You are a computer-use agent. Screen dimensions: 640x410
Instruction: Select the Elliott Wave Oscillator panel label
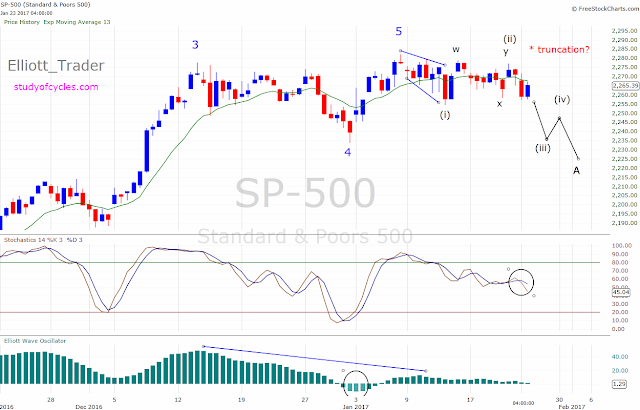[x=35, y=341]
